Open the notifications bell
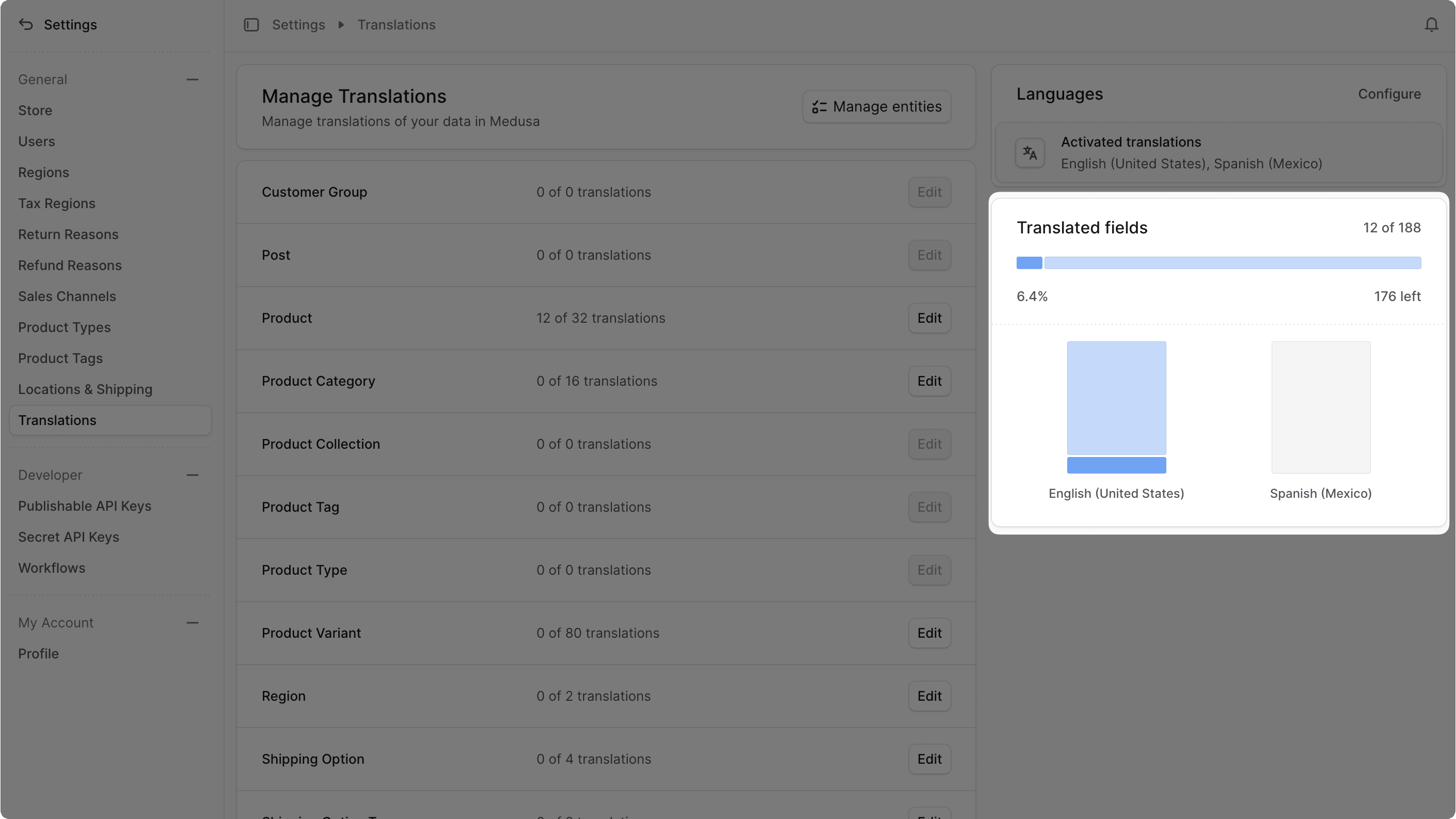 (x=1431, y=24)
